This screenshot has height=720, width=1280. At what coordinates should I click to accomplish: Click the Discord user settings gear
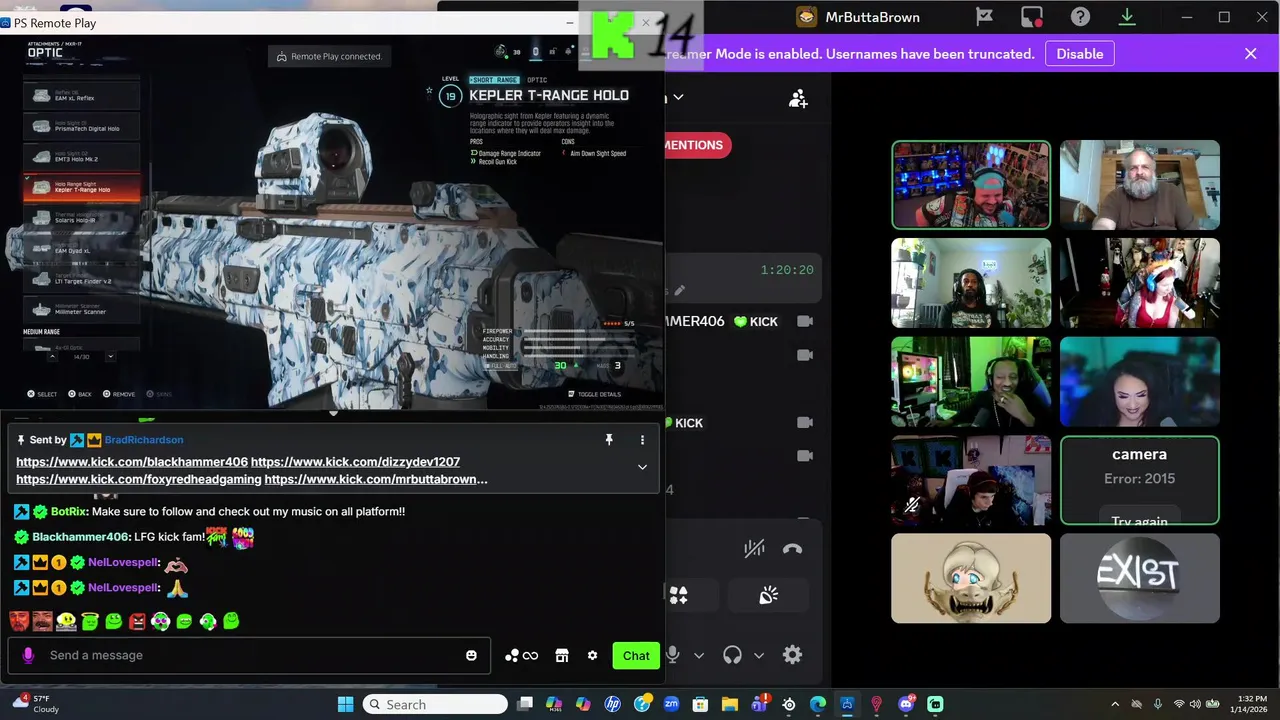point(792,655)
